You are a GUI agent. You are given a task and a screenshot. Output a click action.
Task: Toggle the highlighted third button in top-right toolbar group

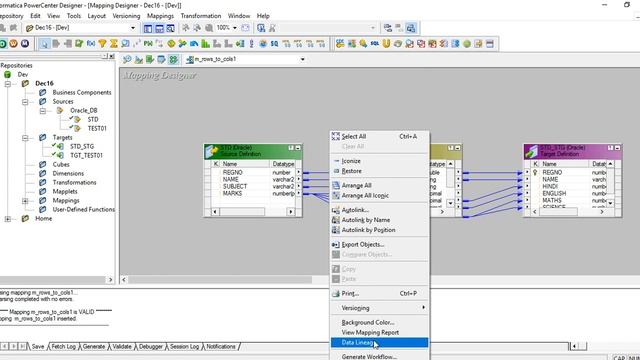(411, 28)
